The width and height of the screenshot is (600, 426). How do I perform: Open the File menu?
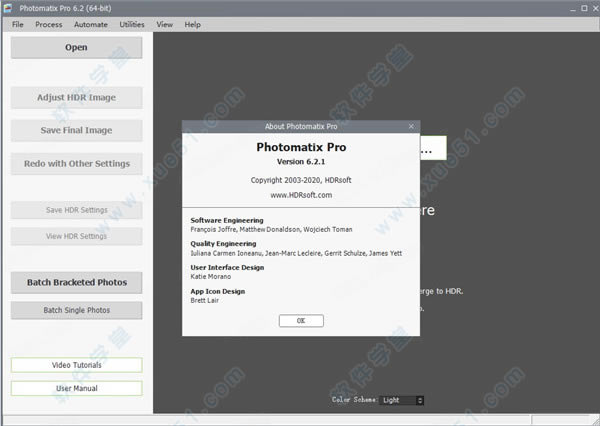click(18, 24)
